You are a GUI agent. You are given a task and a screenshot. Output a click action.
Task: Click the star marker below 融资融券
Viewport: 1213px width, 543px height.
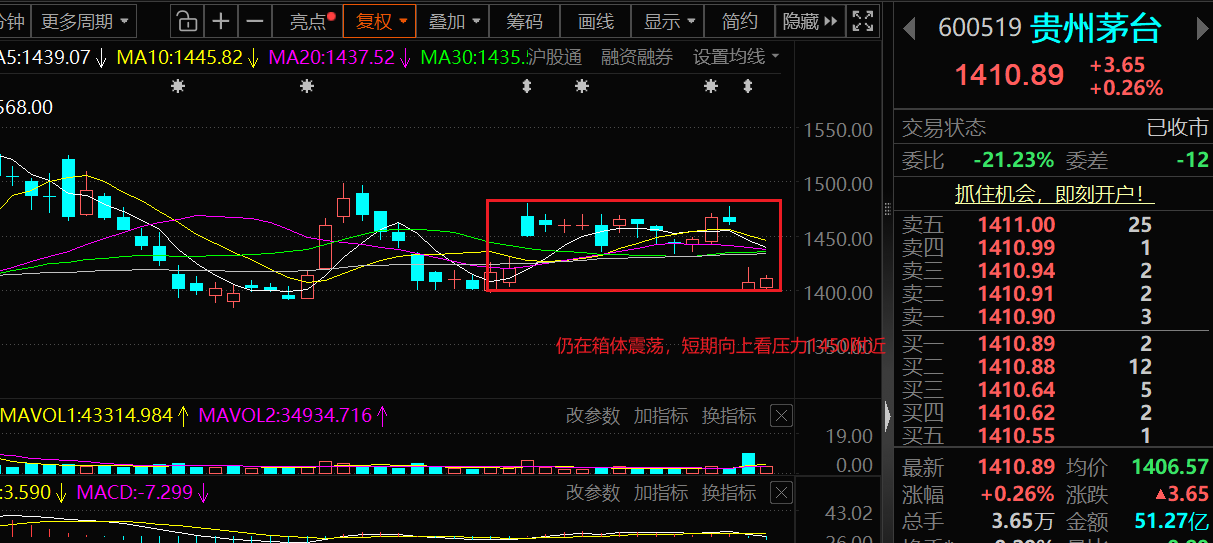[x=582, y=87]
